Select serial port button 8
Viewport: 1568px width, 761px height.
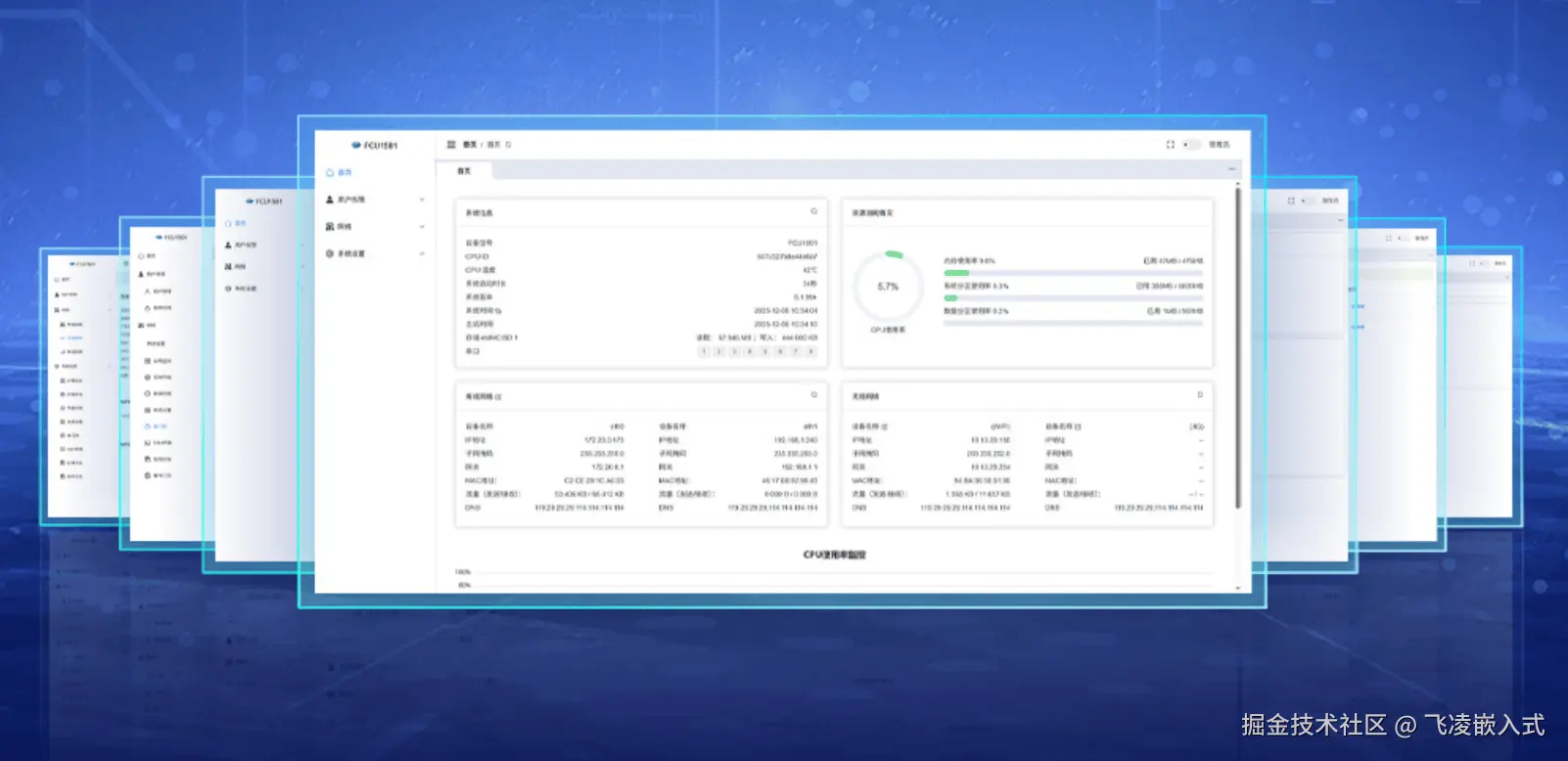[x=810, y=351]
